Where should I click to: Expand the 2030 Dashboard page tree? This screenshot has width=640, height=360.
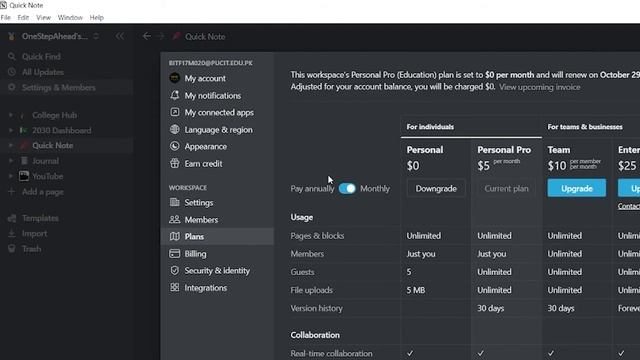(x=11, y=130)
